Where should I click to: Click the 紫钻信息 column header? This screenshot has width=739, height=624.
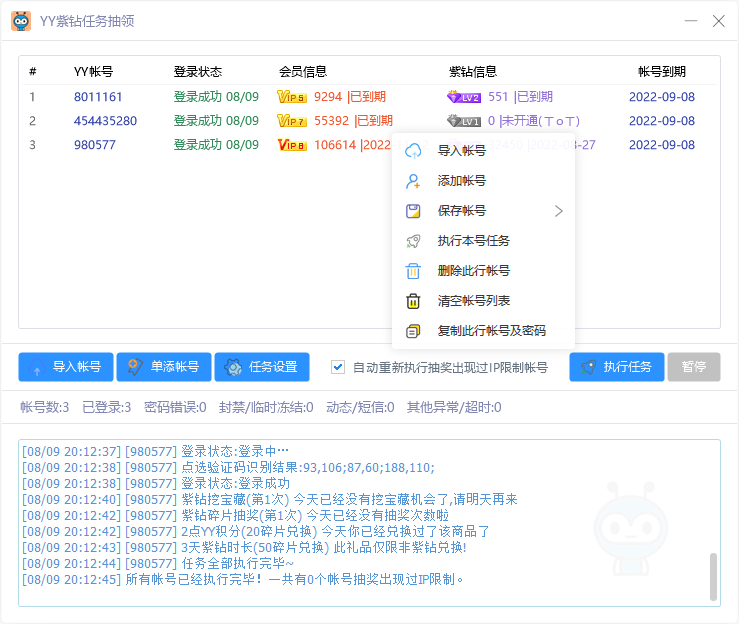[473, 72]
